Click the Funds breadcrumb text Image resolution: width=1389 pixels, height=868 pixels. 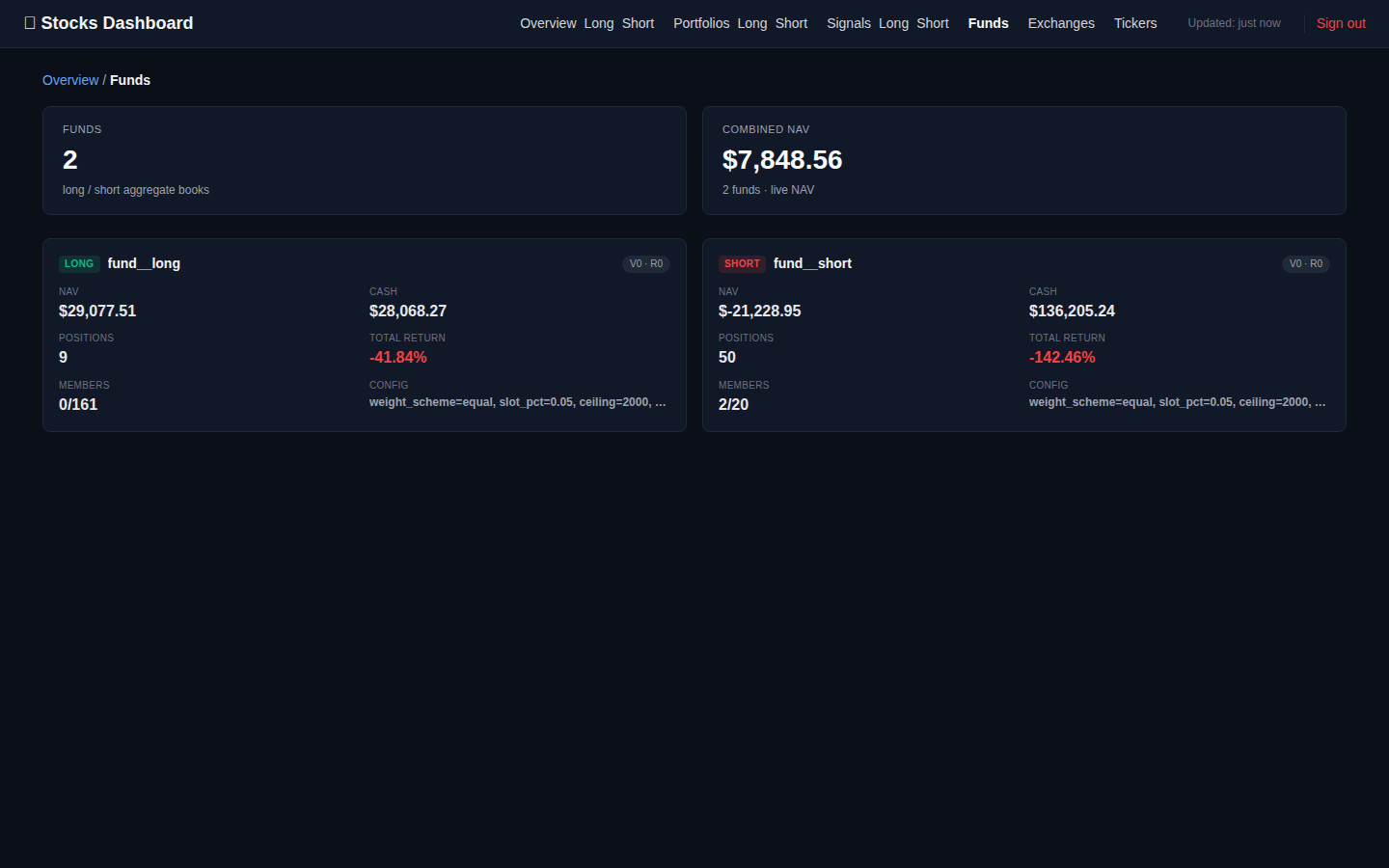click(x=130, y=80)
